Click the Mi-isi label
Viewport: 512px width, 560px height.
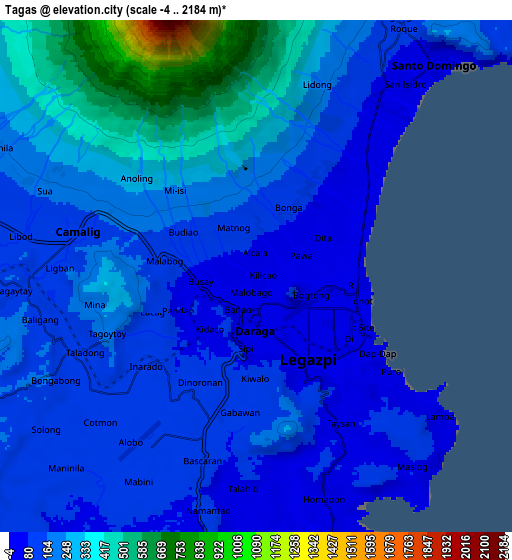tap(175, 191)
